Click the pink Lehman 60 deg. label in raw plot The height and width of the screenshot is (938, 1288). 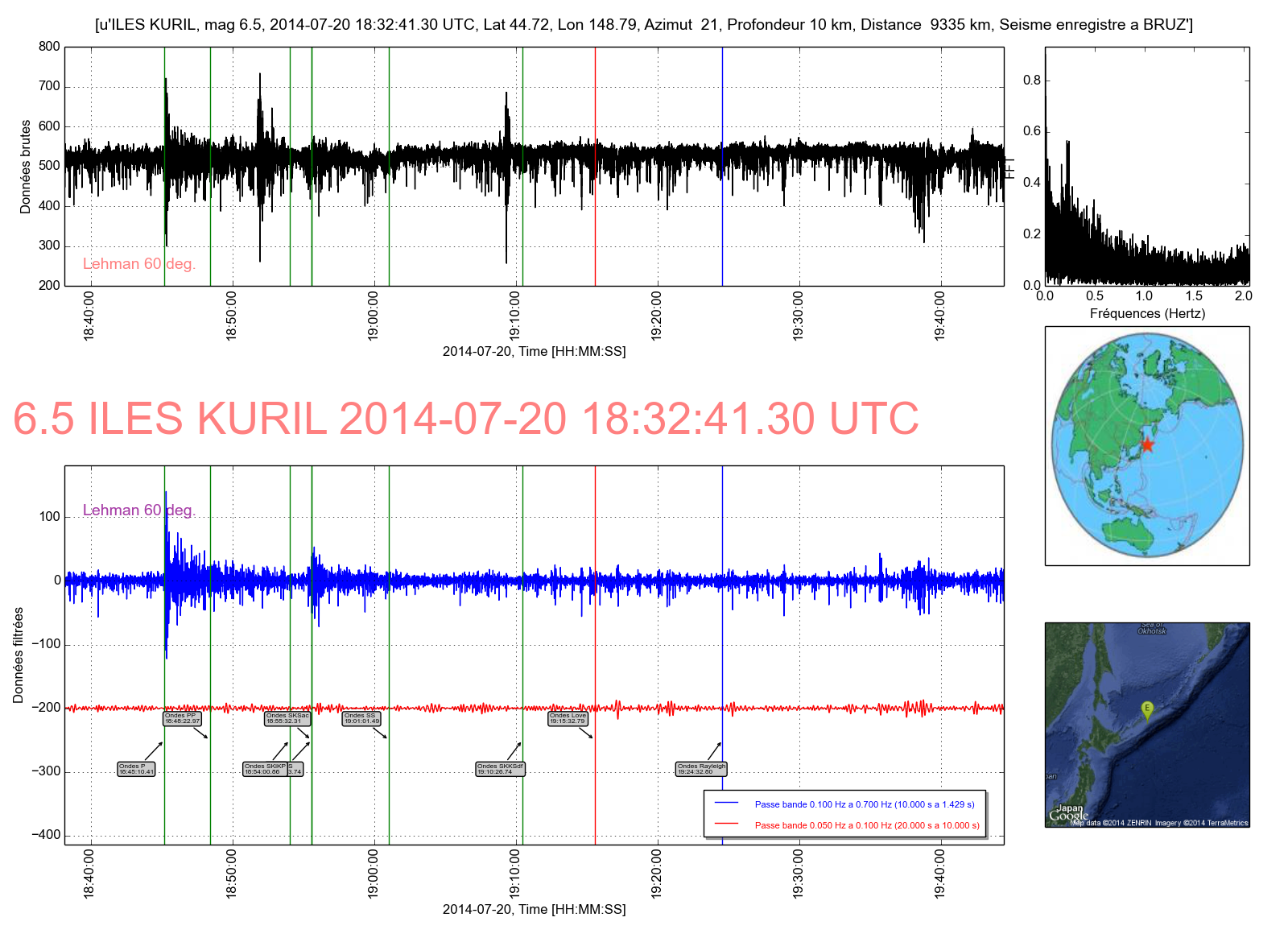(138, 264)
